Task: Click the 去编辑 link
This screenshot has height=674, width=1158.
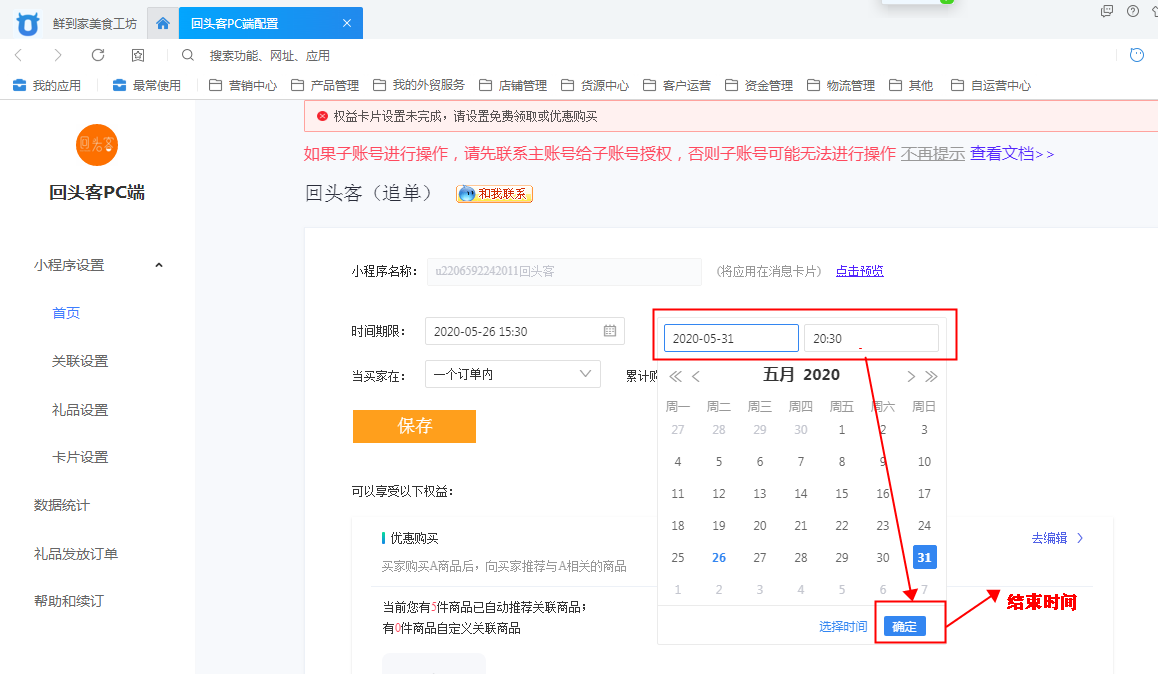Action: click(1057, 538)
